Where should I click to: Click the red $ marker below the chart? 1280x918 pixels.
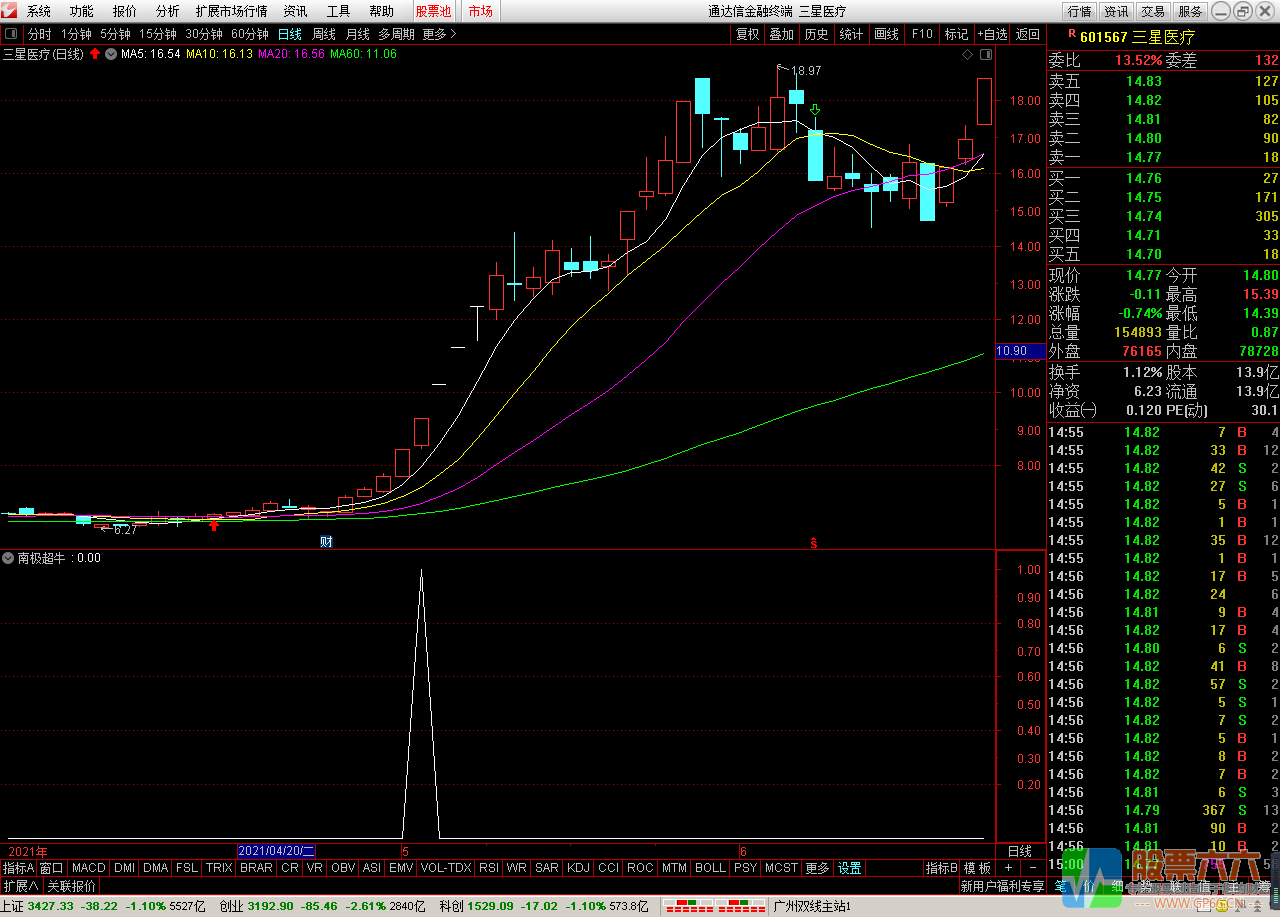(814, 543)
